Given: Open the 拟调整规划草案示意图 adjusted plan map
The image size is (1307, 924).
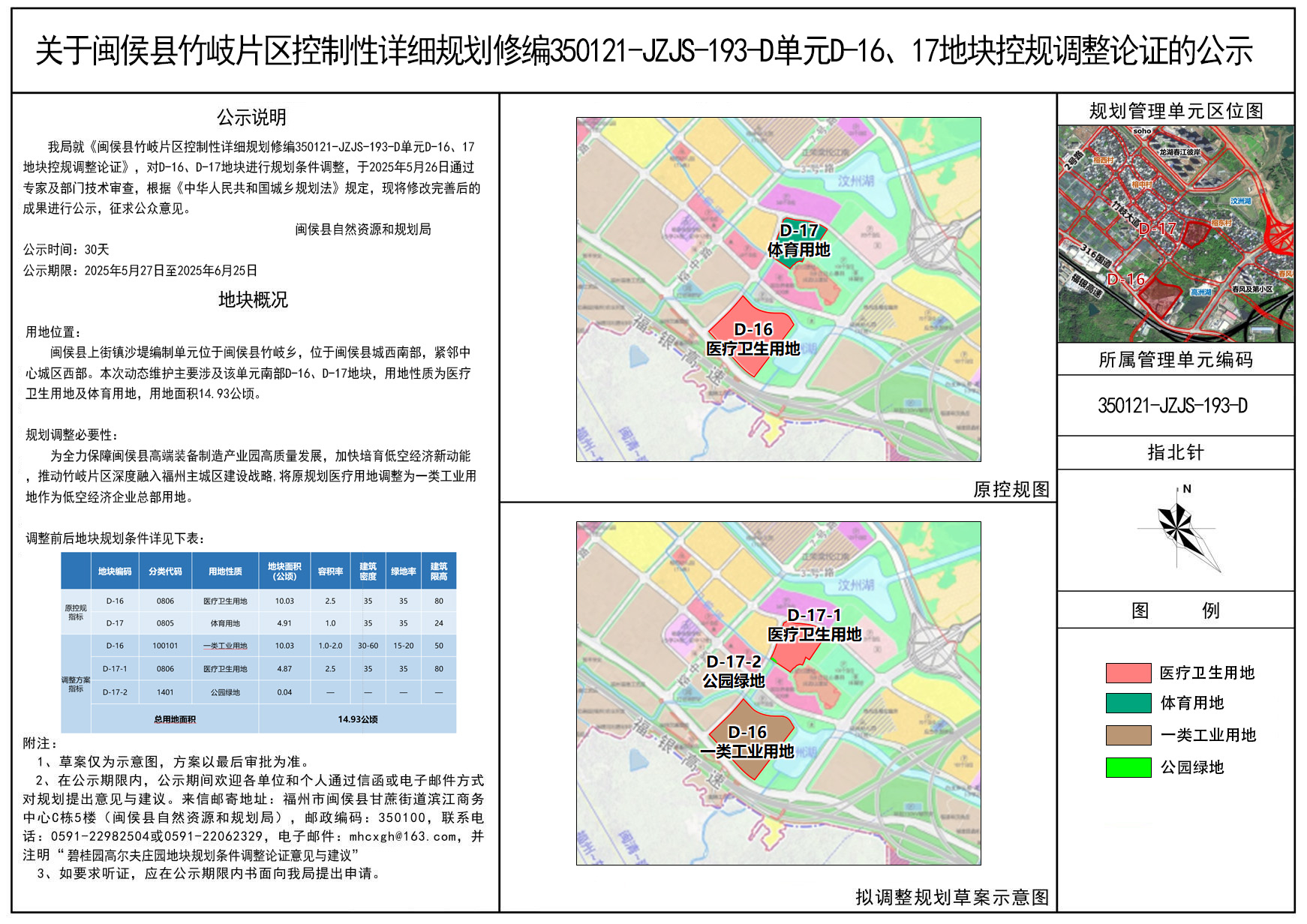Looking at the screenshot, I should [778, 693].
